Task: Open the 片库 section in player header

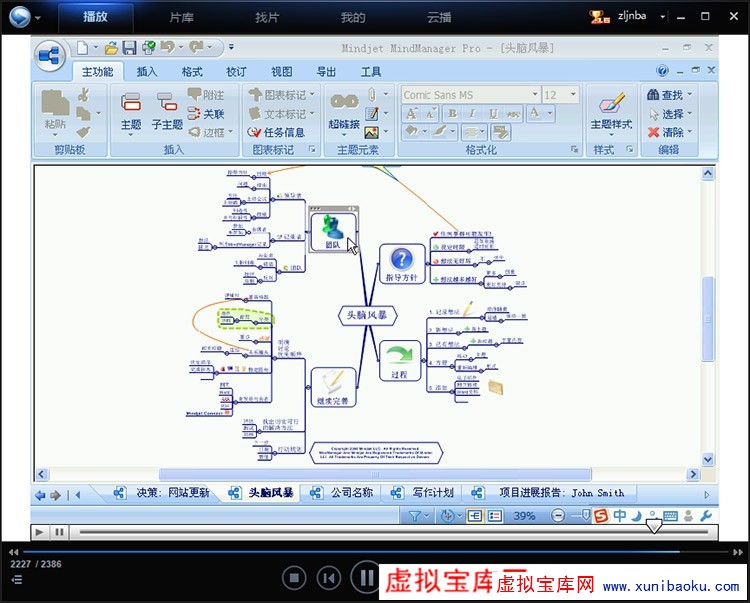Action: (x=182, y=17)
